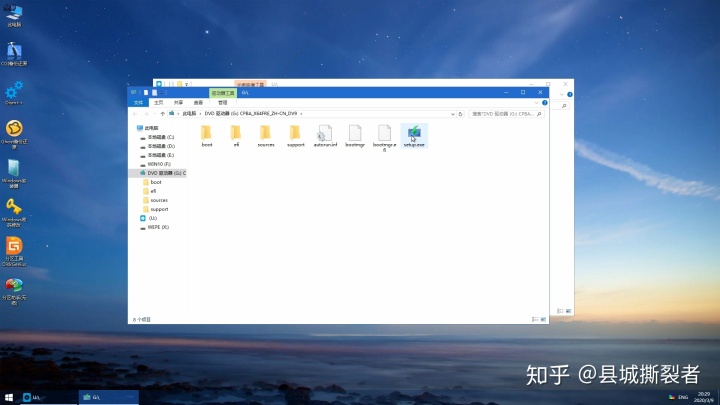Click search icon in background U:\ window
The image size is (720, 405).
pos(564,106)
